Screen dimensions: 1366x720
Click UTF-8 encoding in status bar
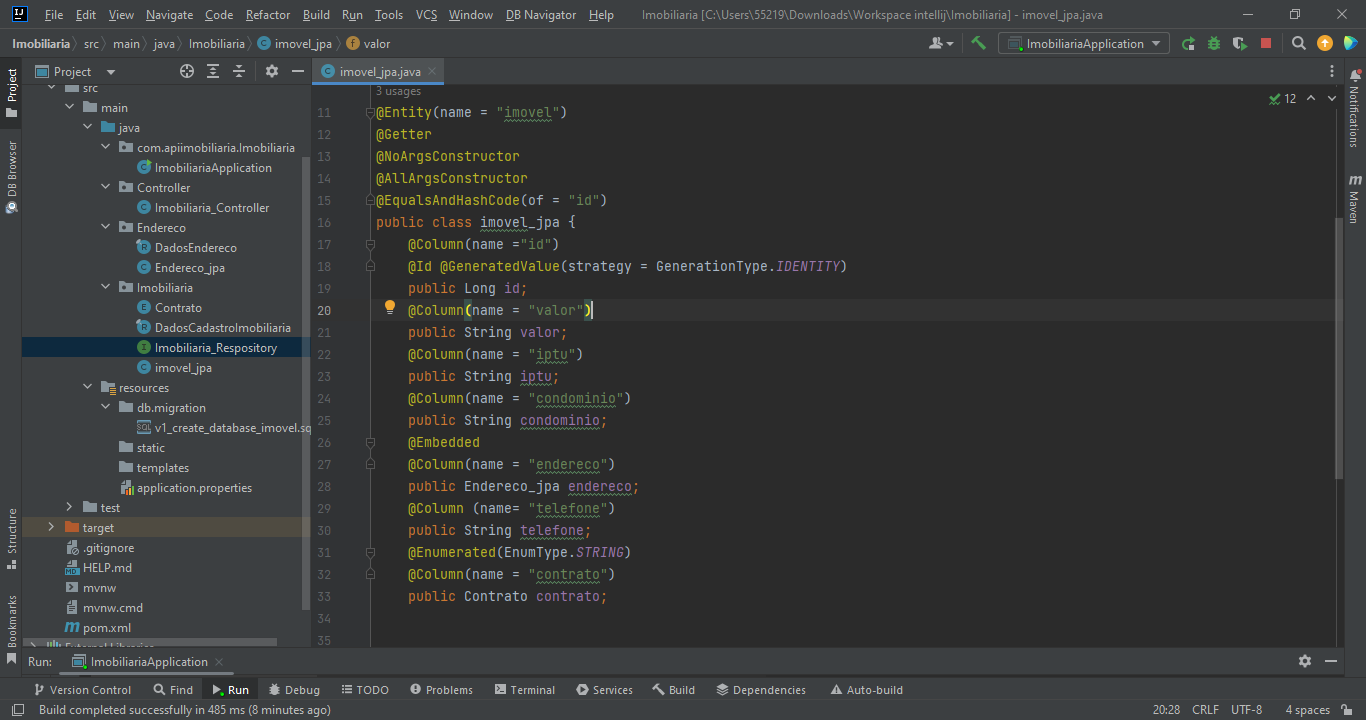tap(1246, 710)
